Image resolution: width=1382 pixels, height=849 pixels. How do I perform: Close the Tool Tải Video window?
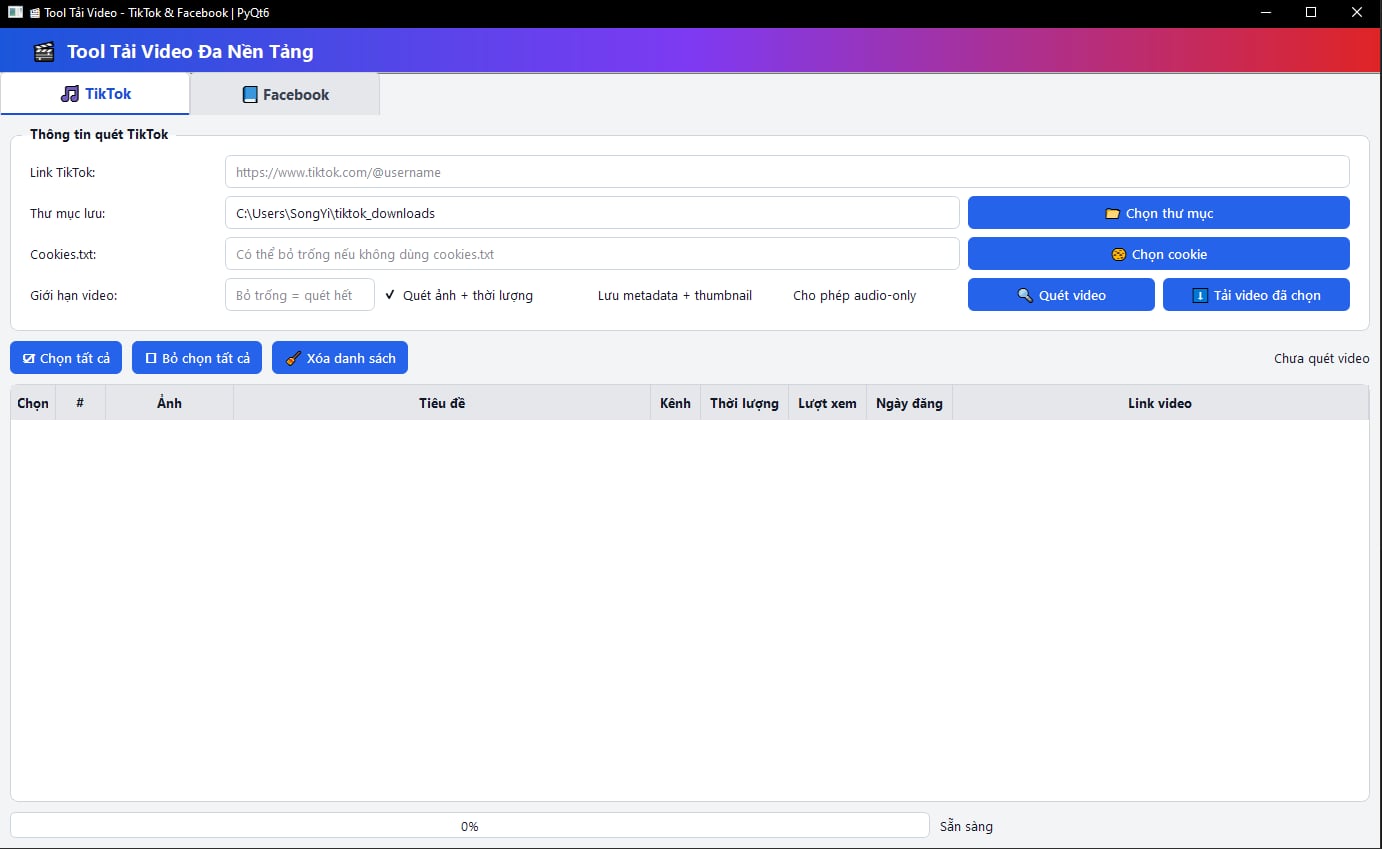pos(1357,12)
